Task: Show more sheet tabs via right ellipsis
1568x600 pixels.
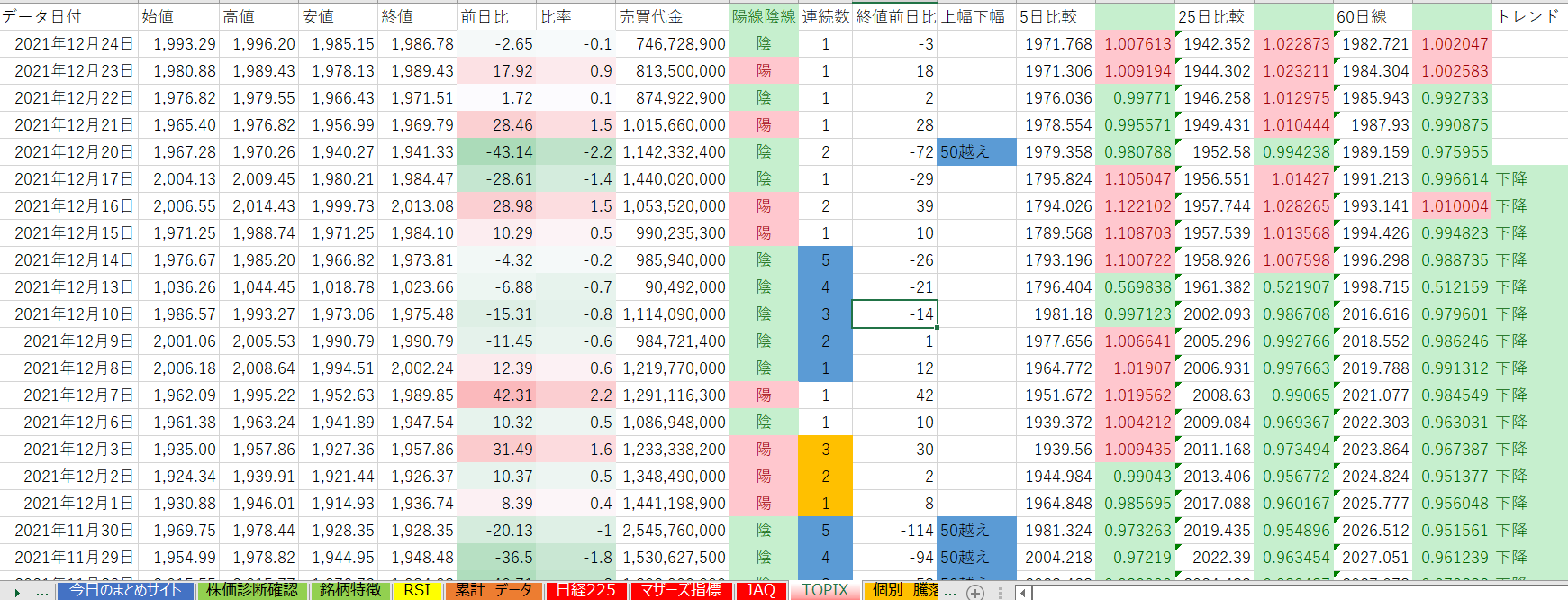Action: pos(949,592)
